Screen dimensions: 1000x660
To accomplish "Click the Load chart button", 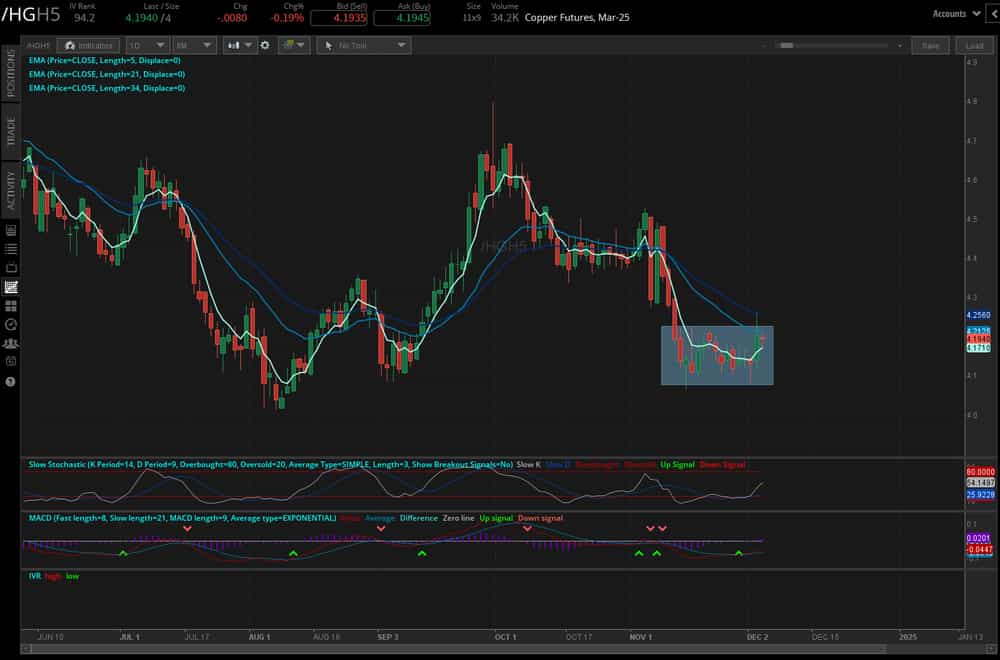I will (974, 45).
